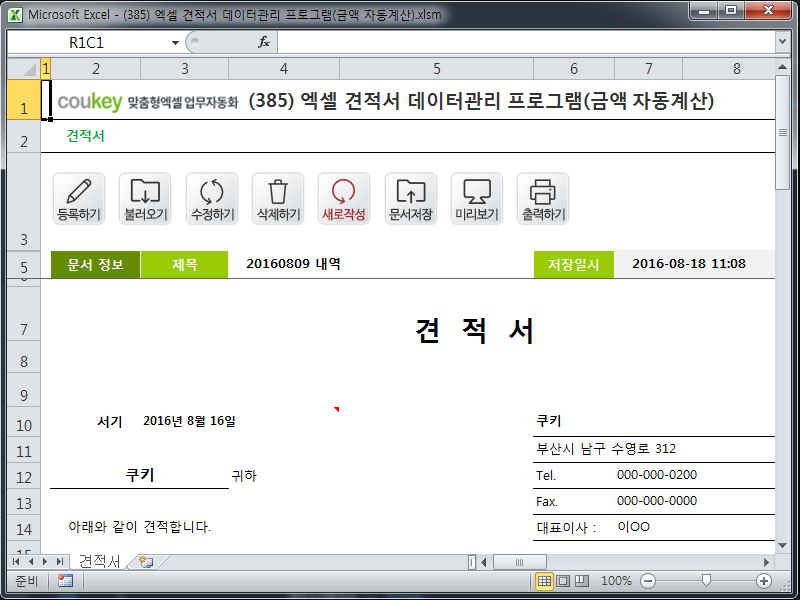The width and height of the screenshot is (800, 600).
Task: Click the macro record icon in status bar
Action: tap(65, 581)
